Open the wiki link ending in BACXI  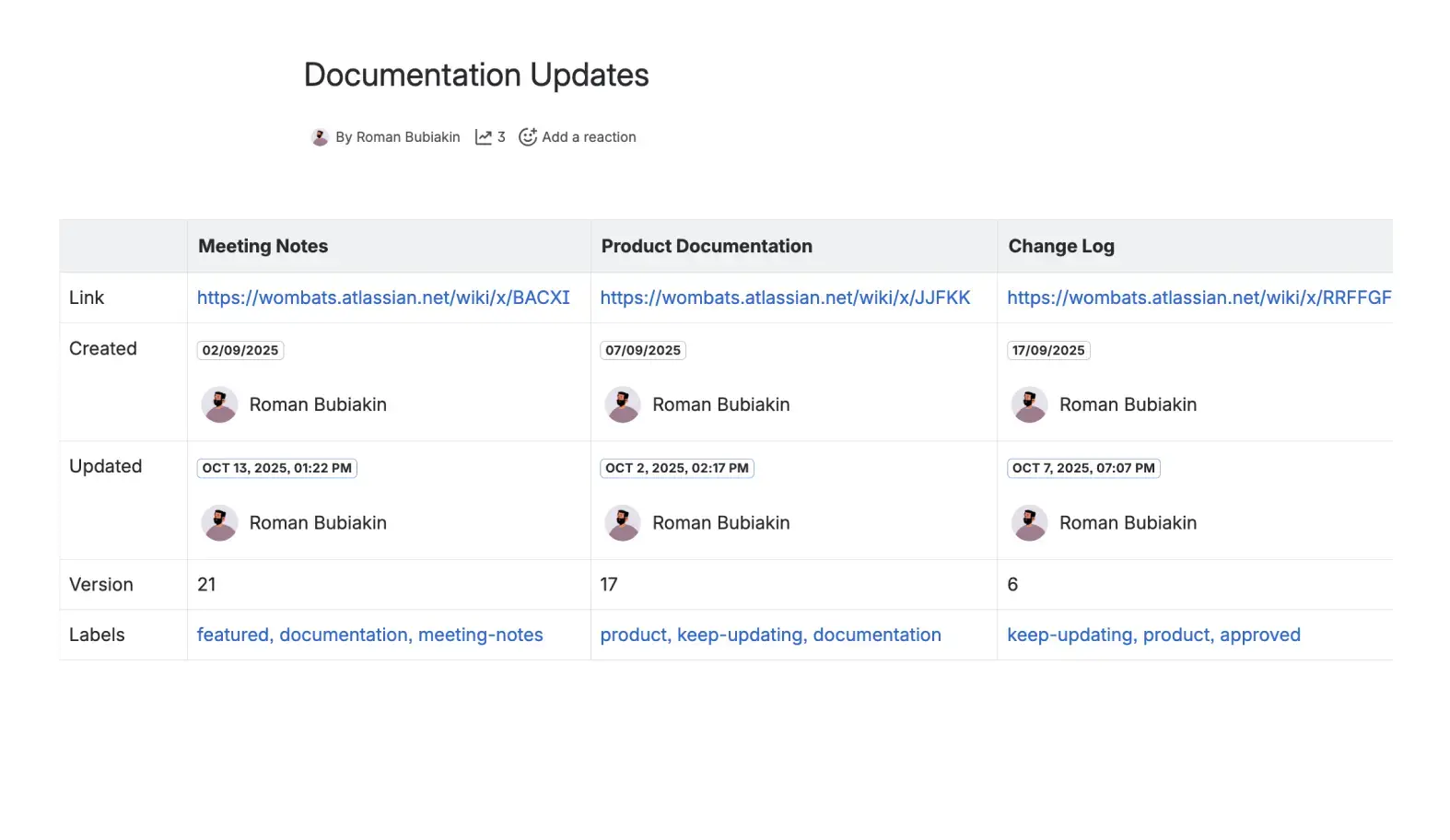tap(383, 297)
